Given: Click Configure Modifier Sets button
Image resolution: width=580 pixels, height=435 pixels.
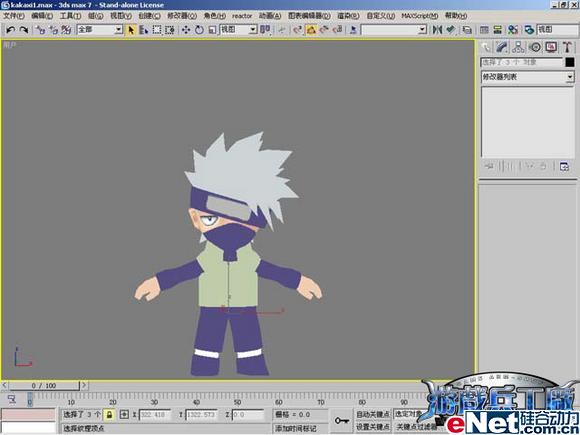Looking at the screenshot, I should (564, 166).
